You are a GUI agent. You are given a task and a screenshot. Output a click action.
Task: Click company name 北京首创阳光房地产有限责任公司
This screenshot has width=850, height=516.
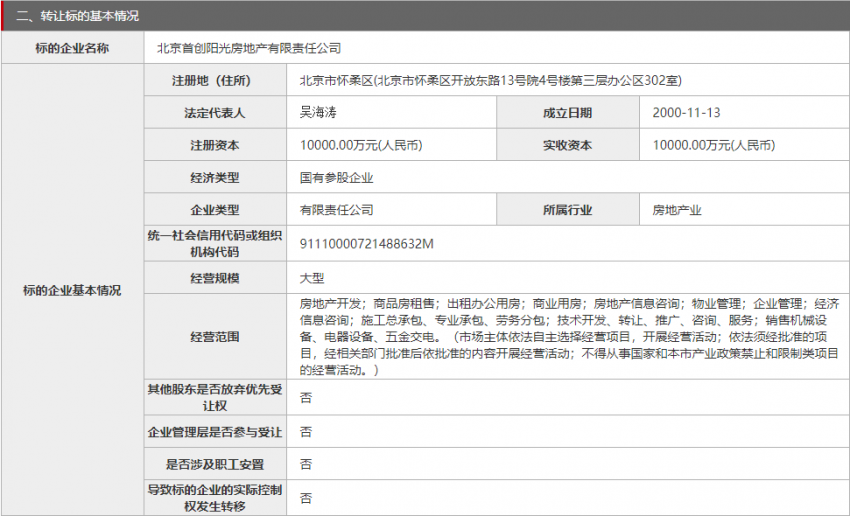point(249,48)
